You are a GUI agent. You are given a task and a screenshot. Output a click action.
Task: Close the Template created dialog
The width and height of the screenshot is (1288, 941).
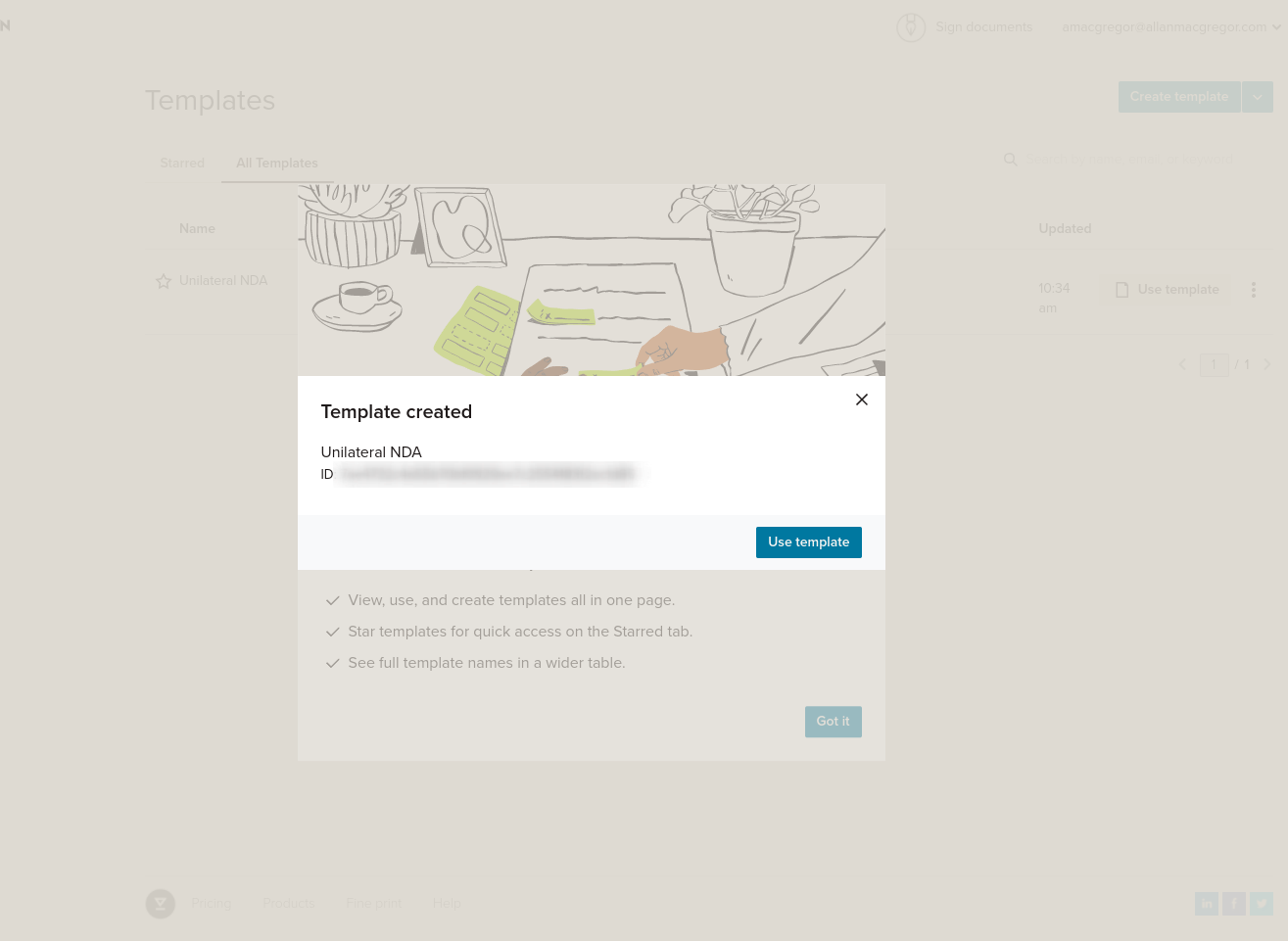point(862,400)
